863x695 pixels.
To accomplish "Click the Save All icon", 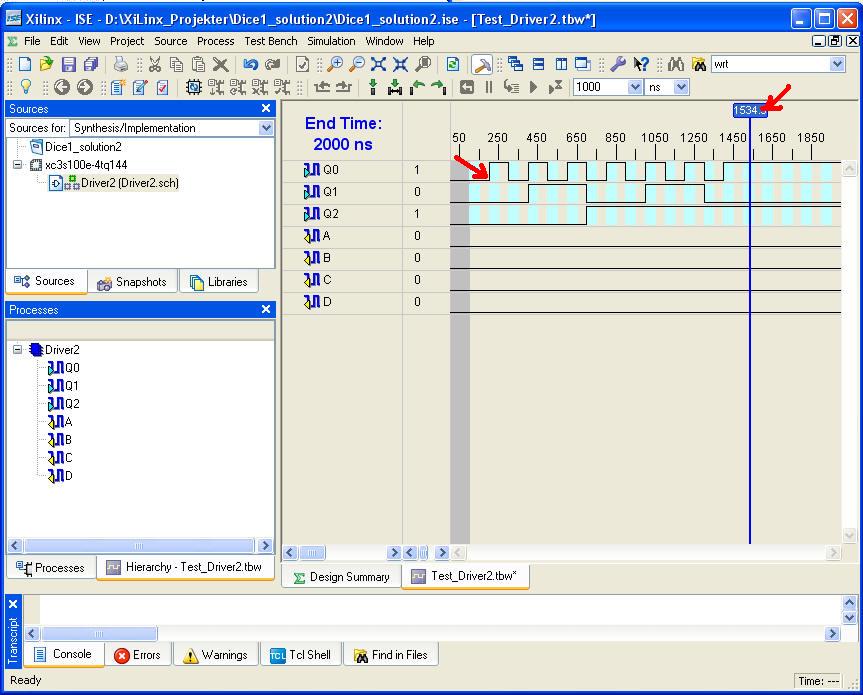I will [x=91, y=64].
